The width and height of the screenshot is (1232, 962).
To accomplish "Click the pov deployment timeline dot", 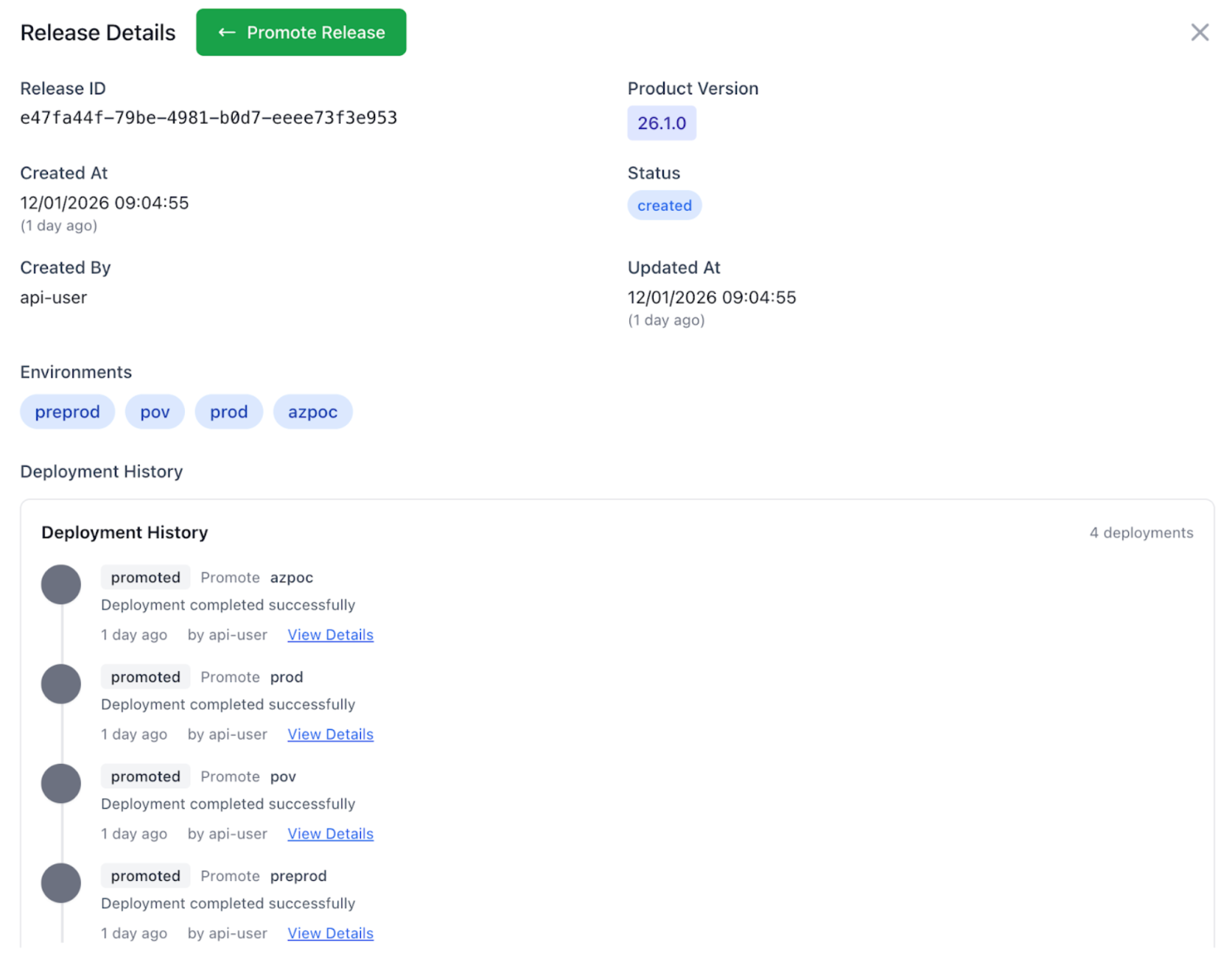I will click(x=61, y=784).
